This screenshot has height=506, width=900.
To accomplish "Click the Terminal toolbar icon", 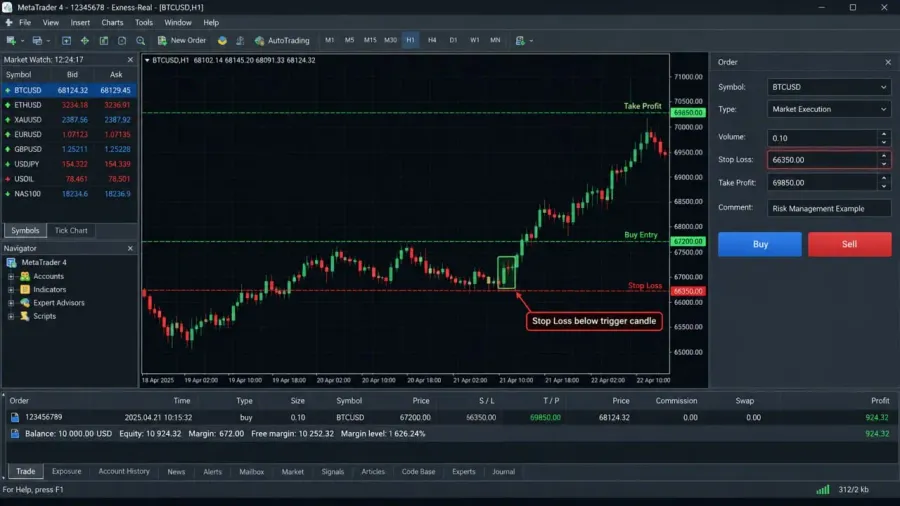I will tap(122, 40).
